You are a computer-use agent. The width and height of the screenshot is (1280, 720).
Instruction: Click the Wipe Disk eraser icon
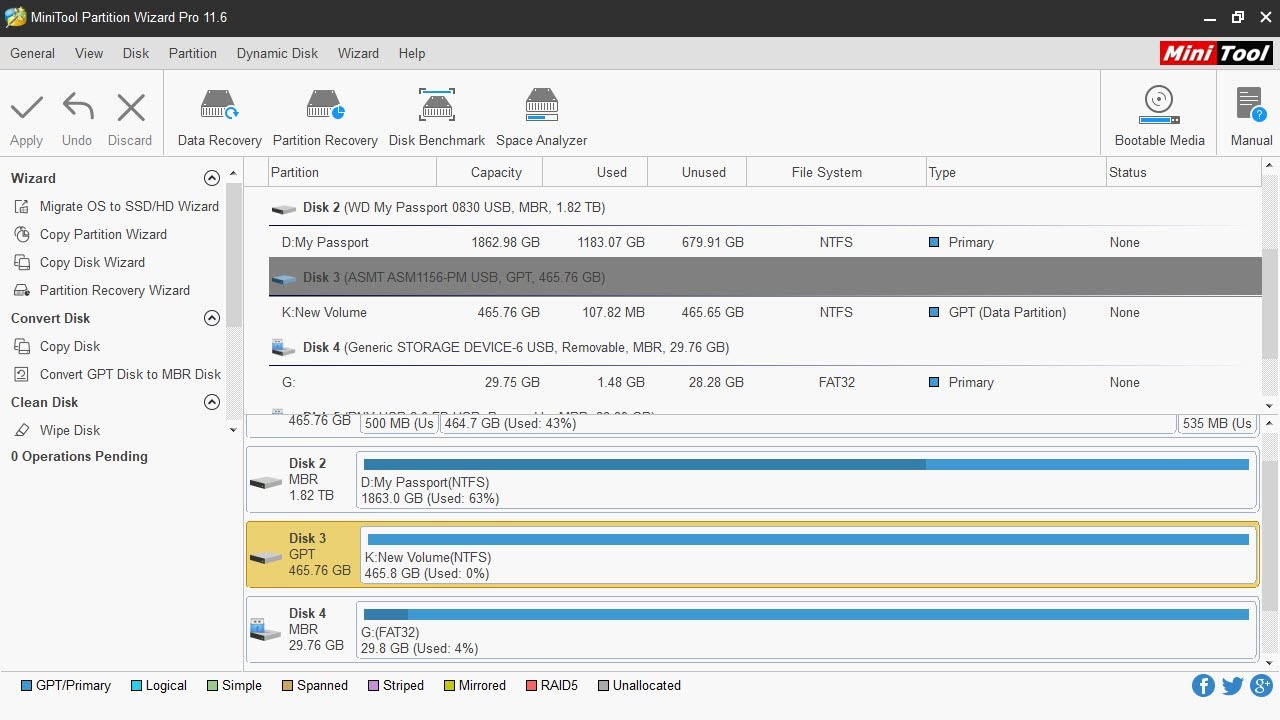click(x=21, y=430)
